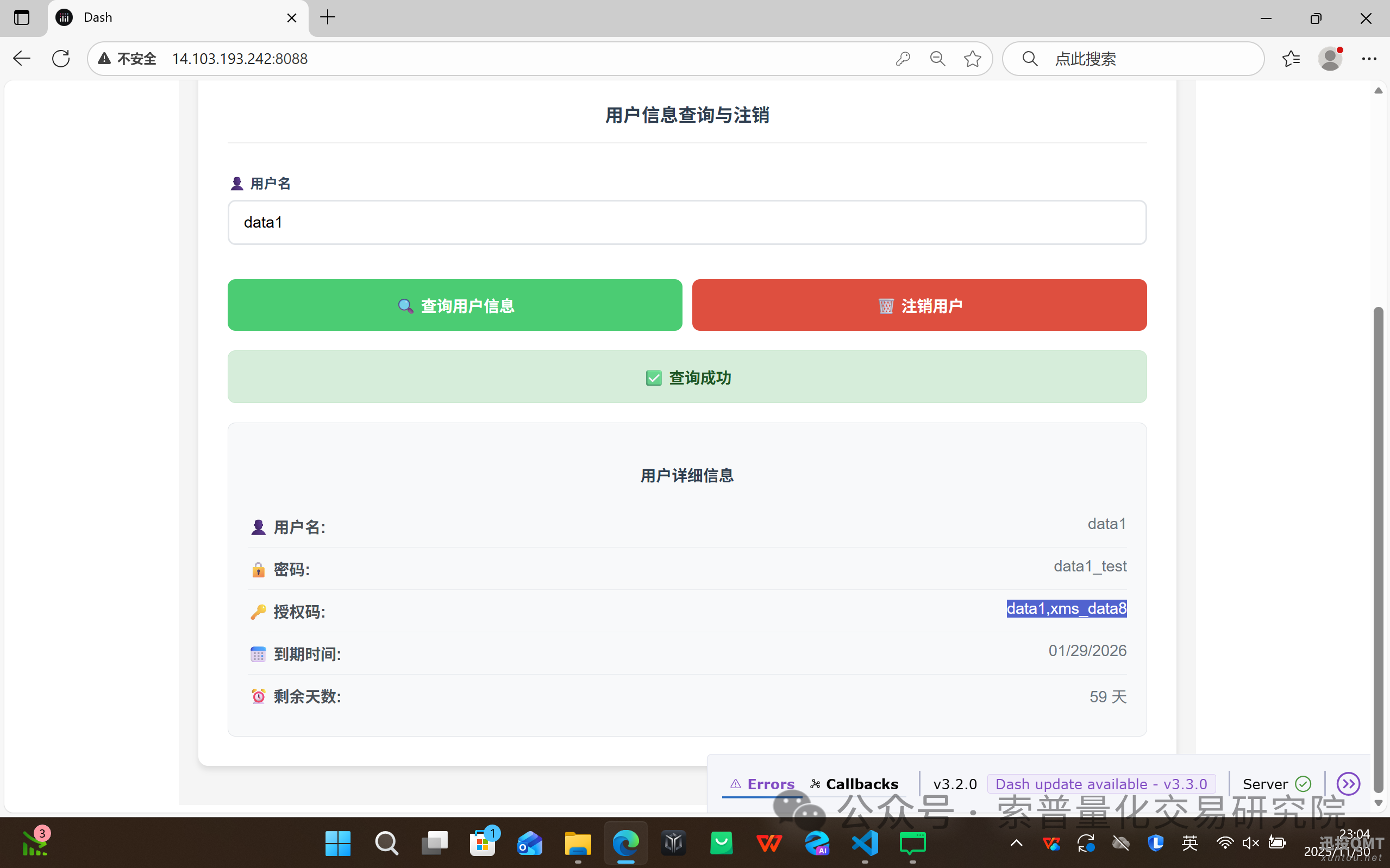Click the green 查询成功 checkbox
The width and height of the screenshot is (1390, 868).
click(654, 377)
